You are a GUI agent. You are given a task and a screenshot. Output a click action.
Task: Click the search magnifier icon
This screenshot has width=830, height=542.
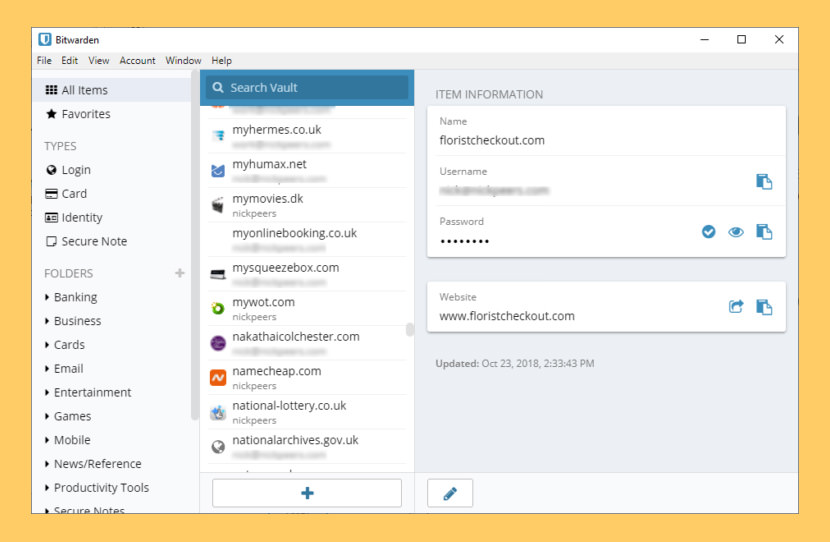tap(218, 87)
